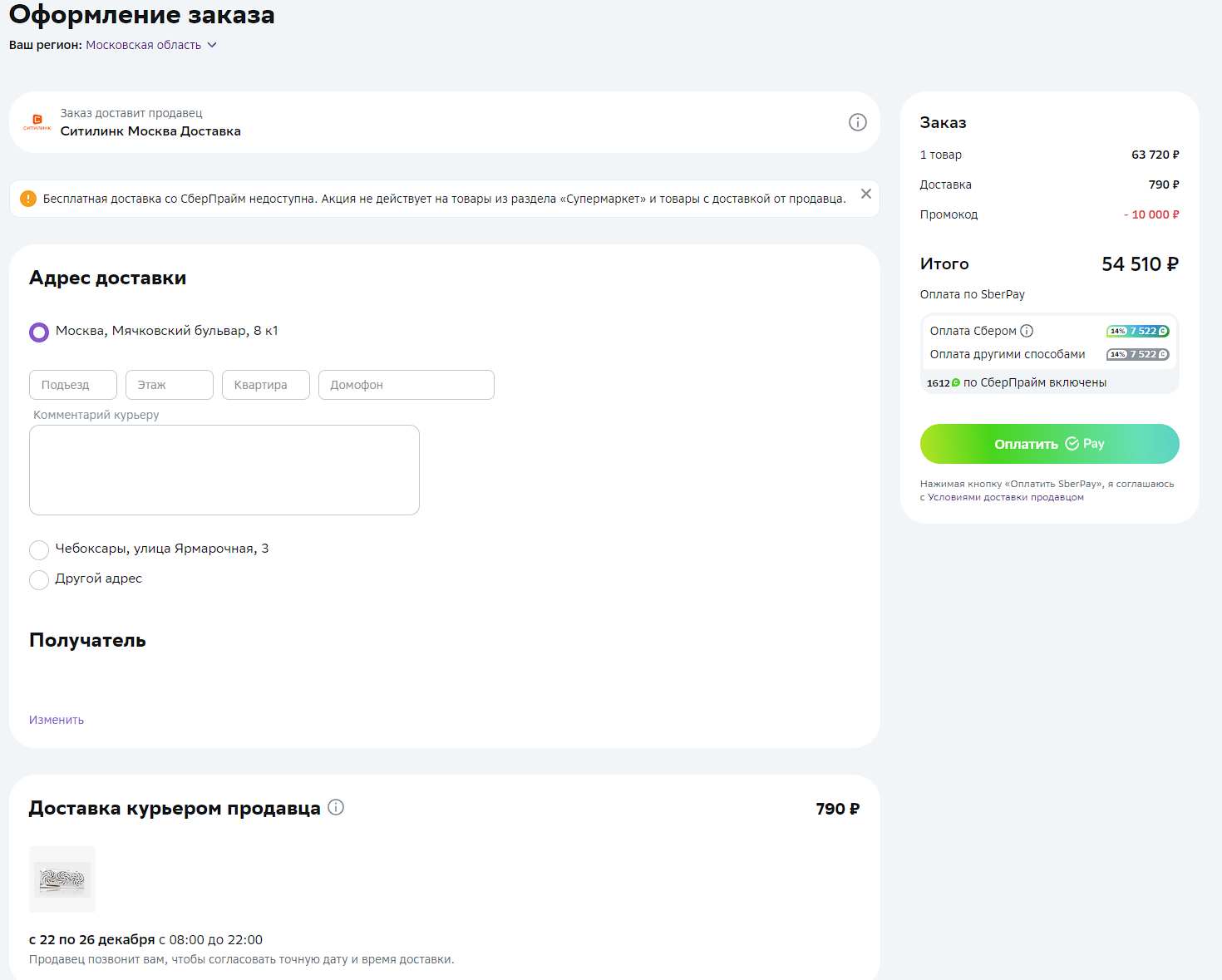Expand the Московская область region dropdown
The image size is (1222, 980).
coord(212,45)
